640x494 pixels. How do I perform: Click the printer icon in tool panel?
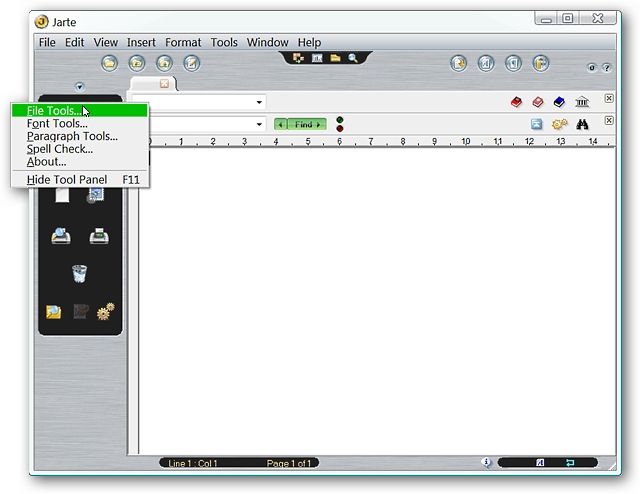click(99, 236)
